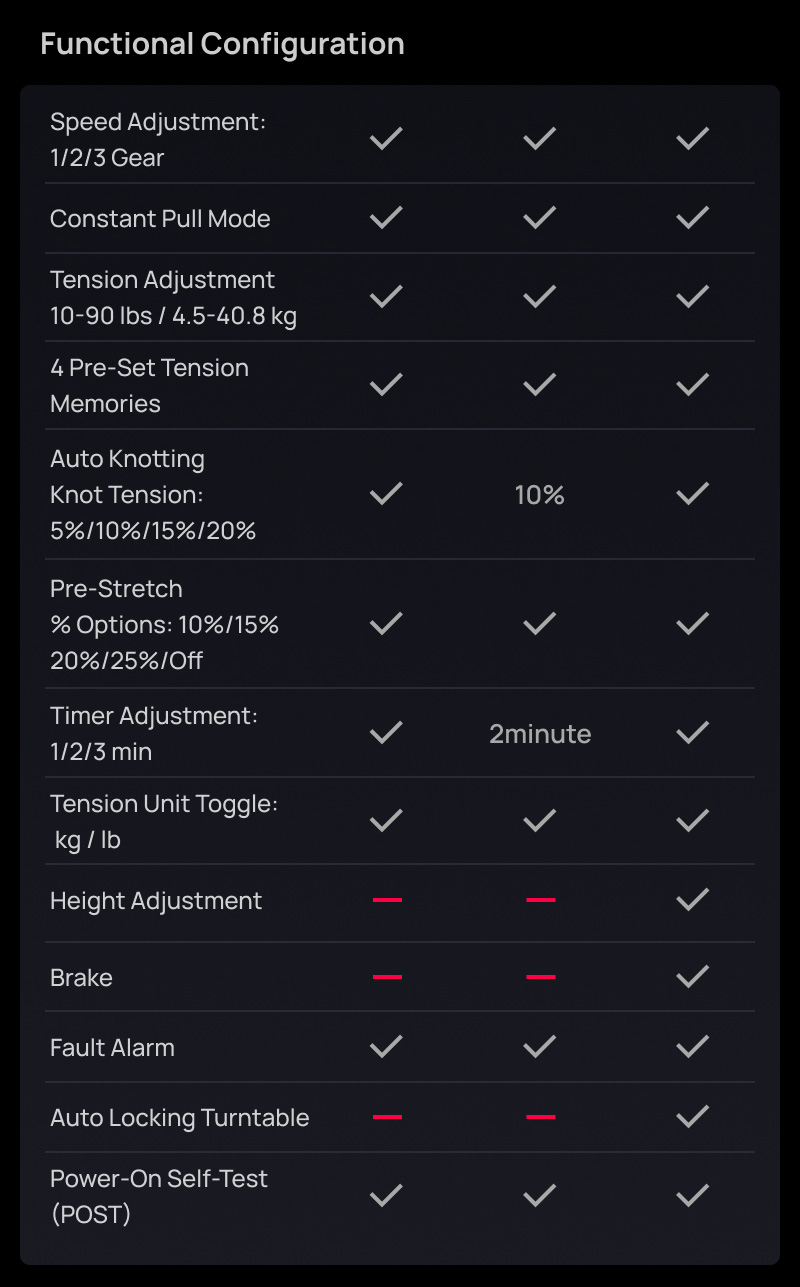Click the last checkmark in Constant Pull Mode row
800x1287 pixels.
pyautogui.click(x=692, y=218)
